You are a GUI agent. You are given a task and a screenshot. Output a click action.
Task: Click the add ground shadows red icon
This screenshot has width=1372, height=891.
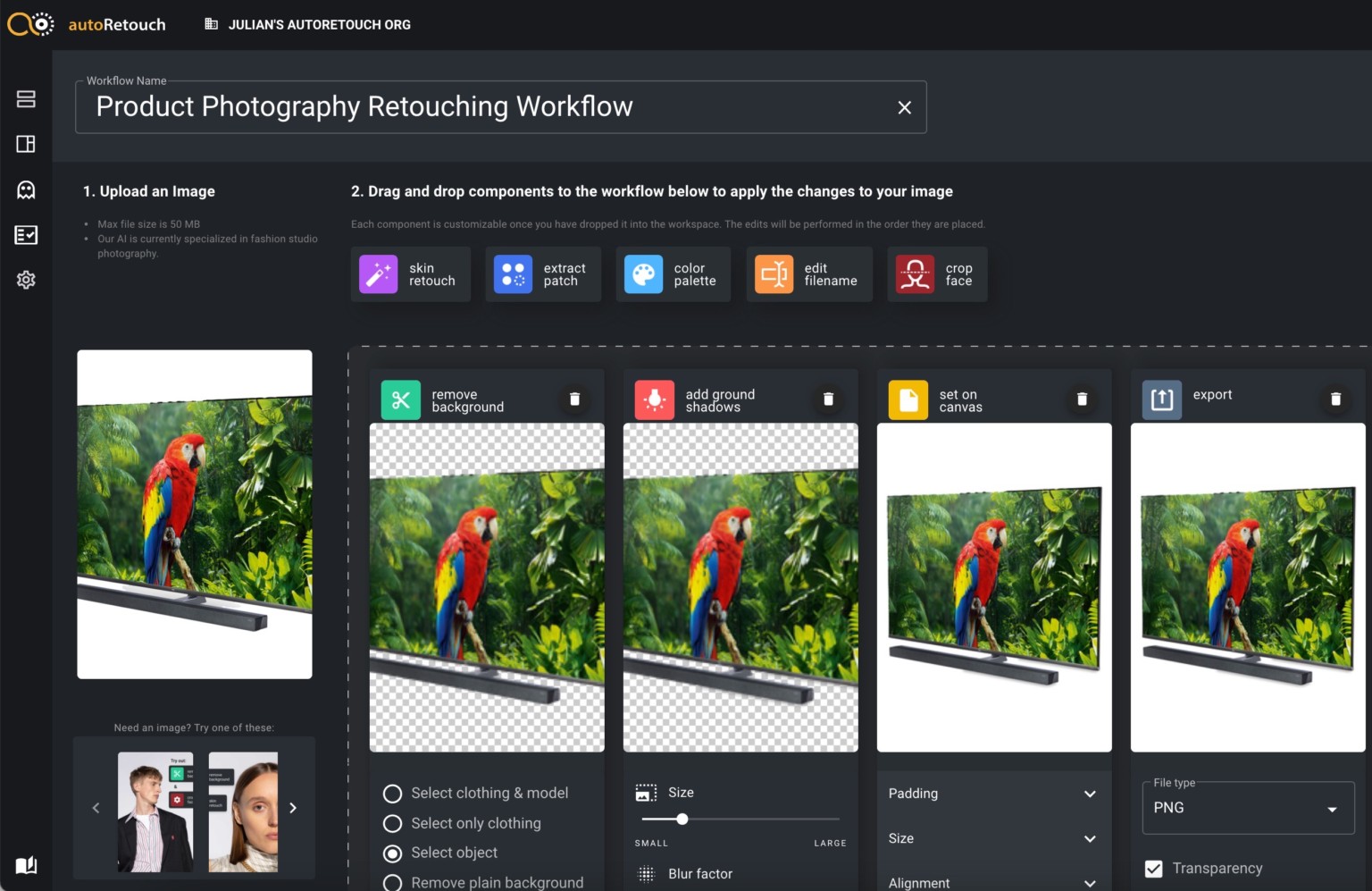655,399
